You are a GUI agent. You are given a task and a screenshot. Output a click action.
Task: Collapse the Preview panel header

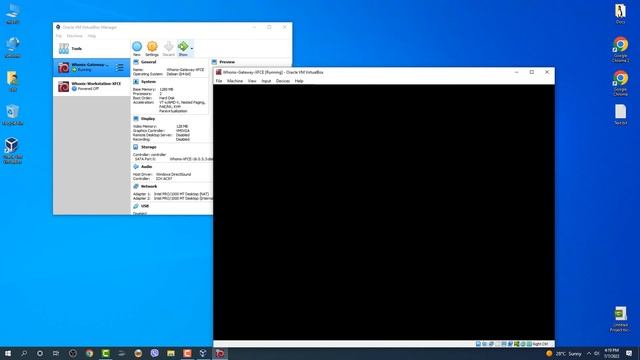pyautogui.click(x=227, y=62)
